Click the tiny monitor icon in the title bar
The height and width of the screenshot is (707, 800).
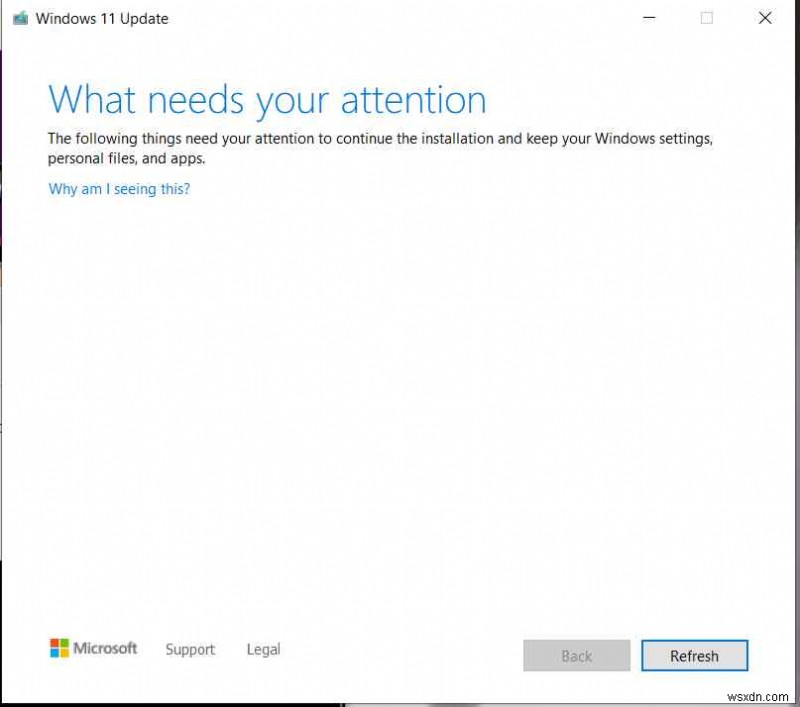coord(20,17)
